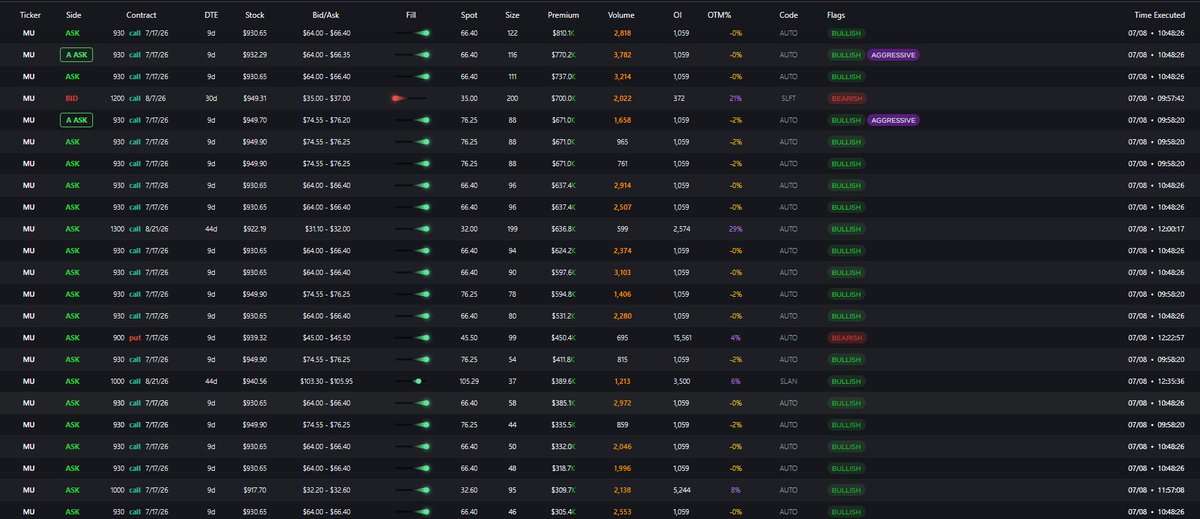This screenshot has width=1200, height=519.
Task: Select the $700.0K premium cell
Action: 563,99
